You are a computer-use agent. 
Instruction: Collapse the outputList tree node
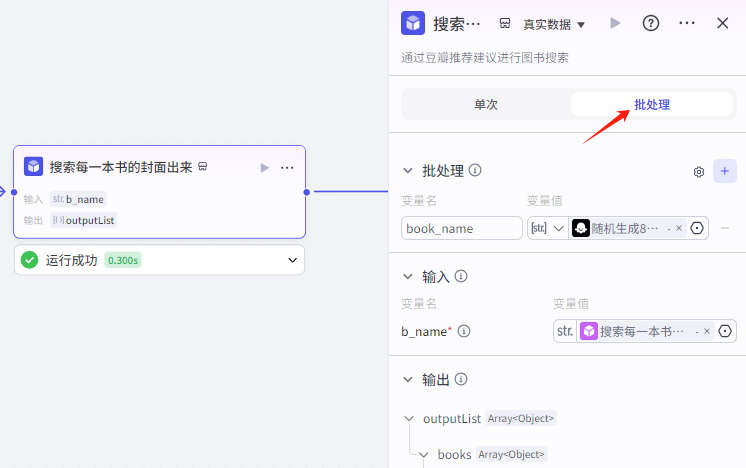pyautogui.click(x=409, y=419)
